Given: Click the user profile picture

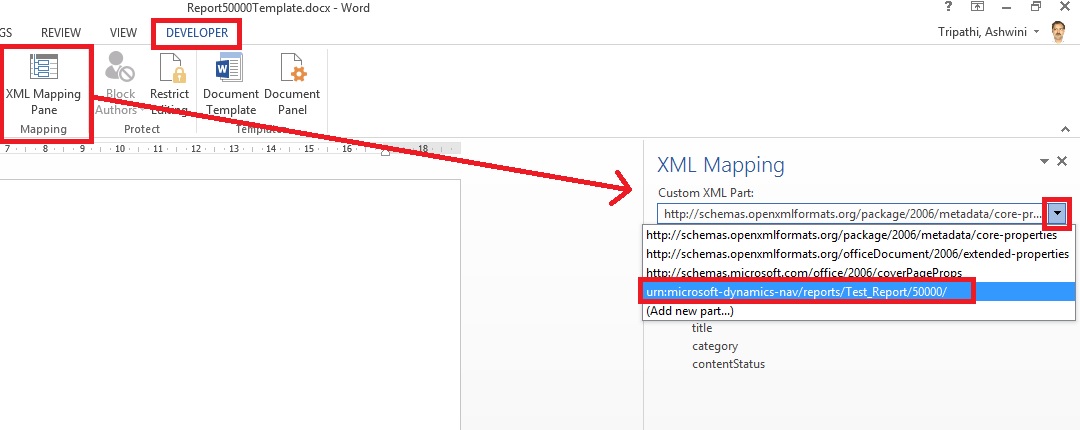Looking at the screenshot, I should pos(1058,33).
